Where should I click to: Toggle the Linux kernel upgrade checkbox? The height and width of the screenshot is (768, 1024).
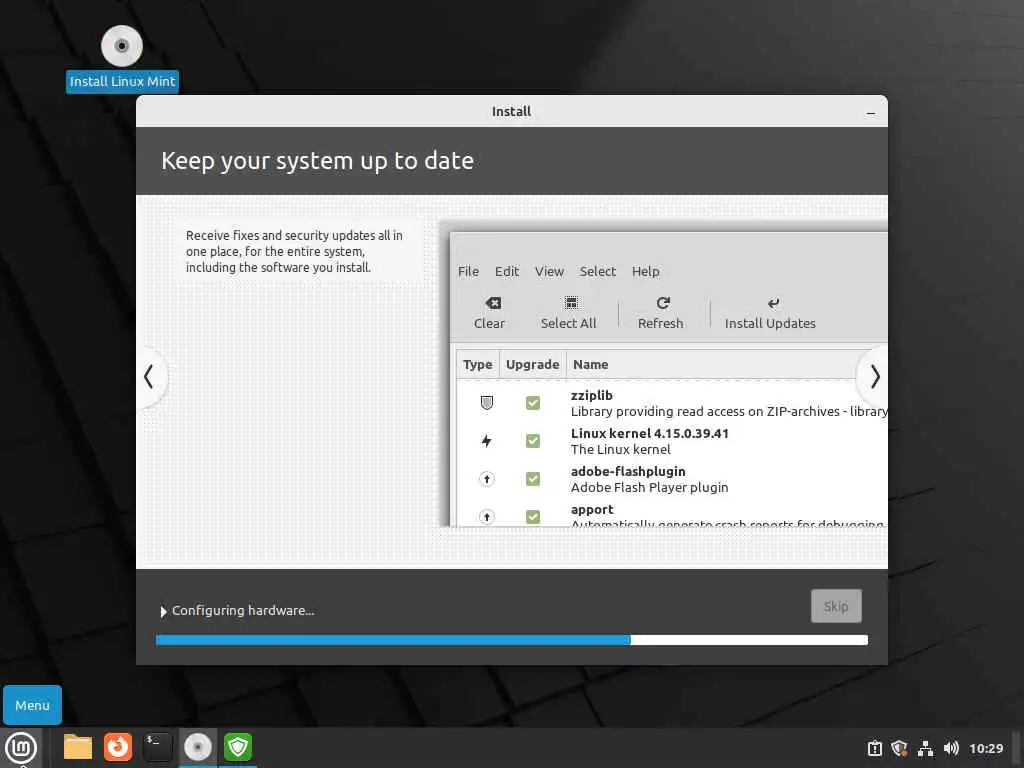click(x=533, y=441)
